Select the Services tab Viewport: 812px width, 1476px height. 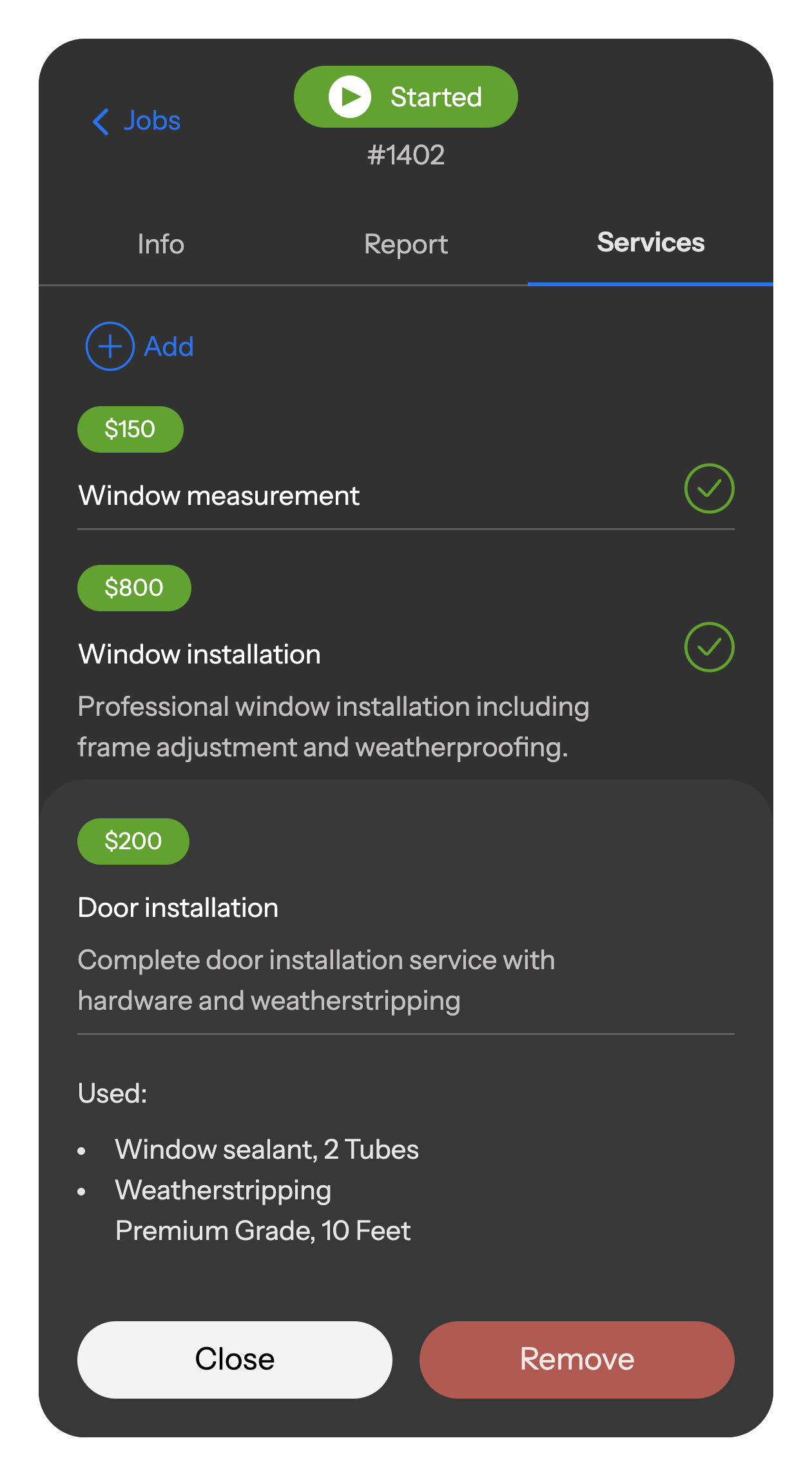[x=650, y=243]
